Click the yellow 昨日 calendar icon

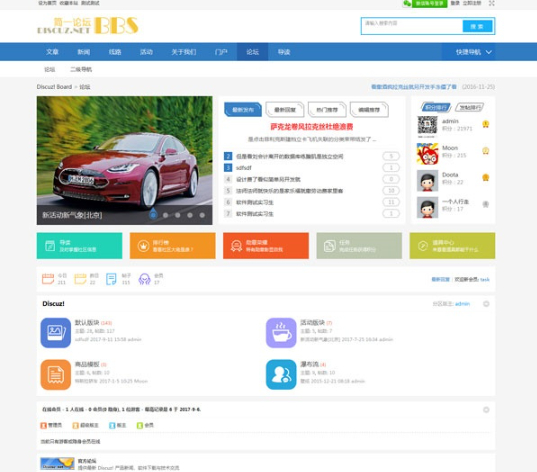pos(80,279)
